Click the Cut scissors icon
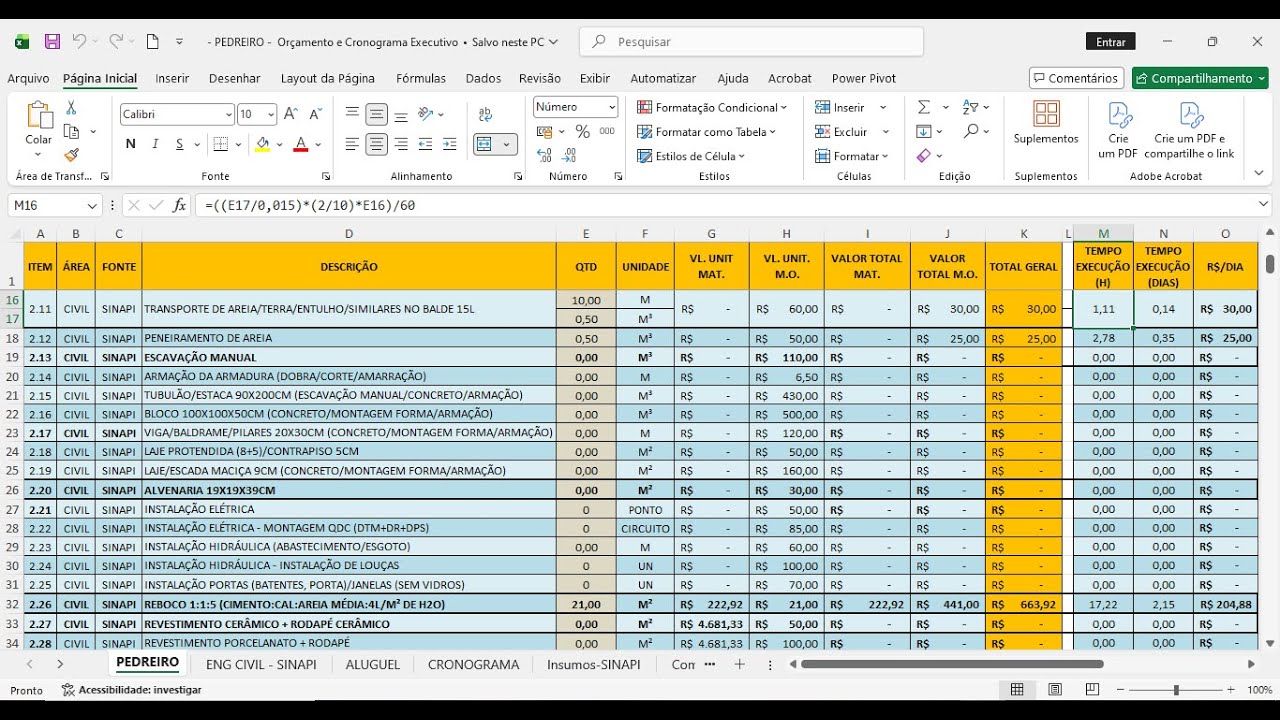The width and height of the screenshot is (1280, 720). (71, 108)
